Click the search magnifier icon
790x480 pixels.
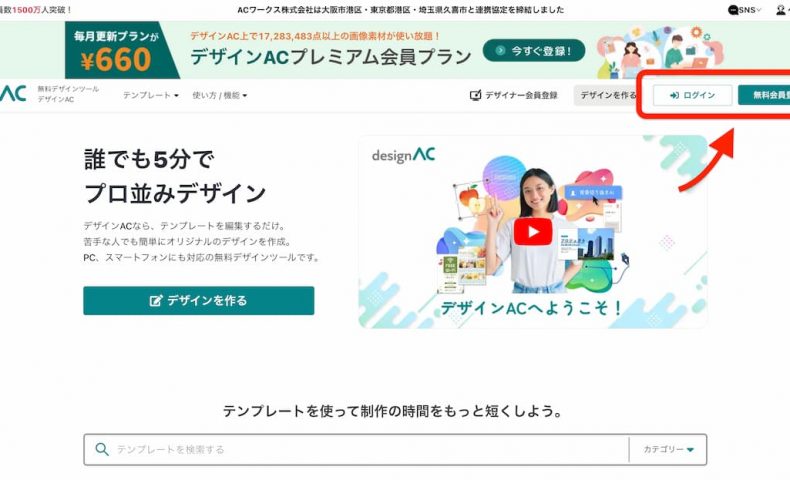(102, 449)
